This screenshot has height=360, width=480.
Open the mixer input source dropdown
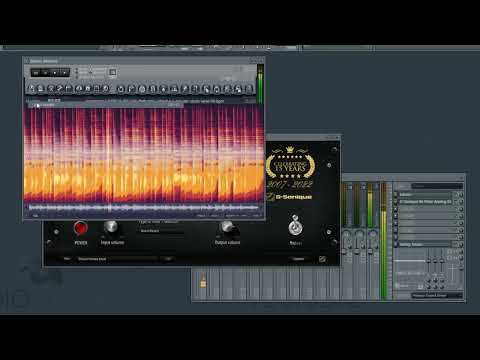pos(437,186)
